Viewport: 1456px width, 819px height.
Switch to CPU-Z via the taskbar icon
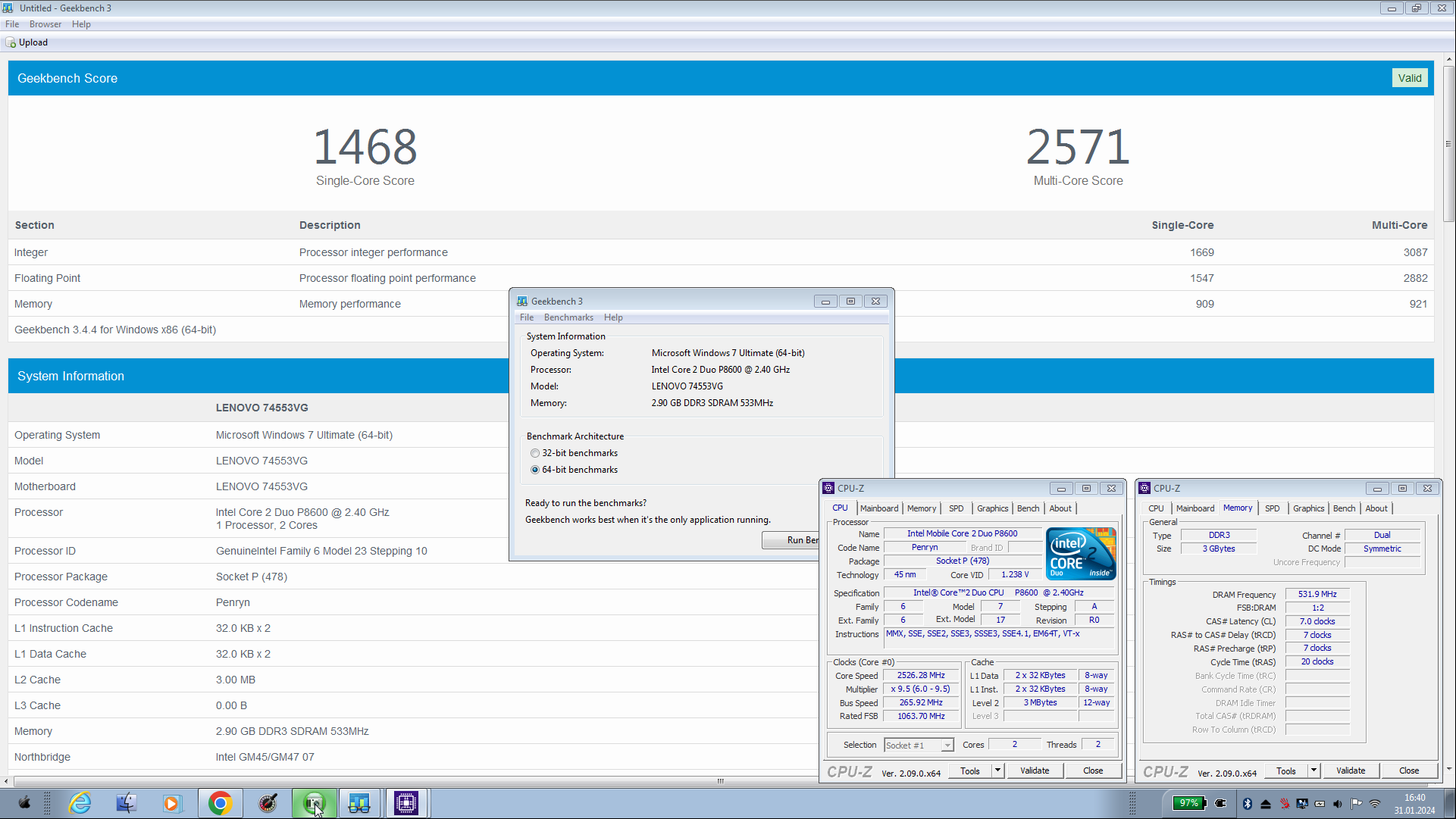click(406, 803)
